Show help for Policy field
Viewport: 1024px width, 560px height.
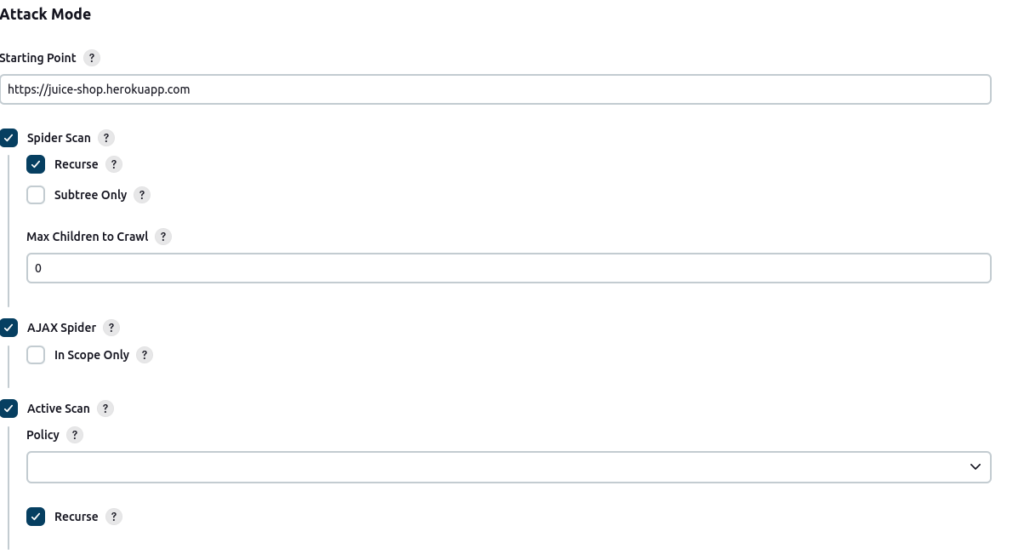pos(75,436)
